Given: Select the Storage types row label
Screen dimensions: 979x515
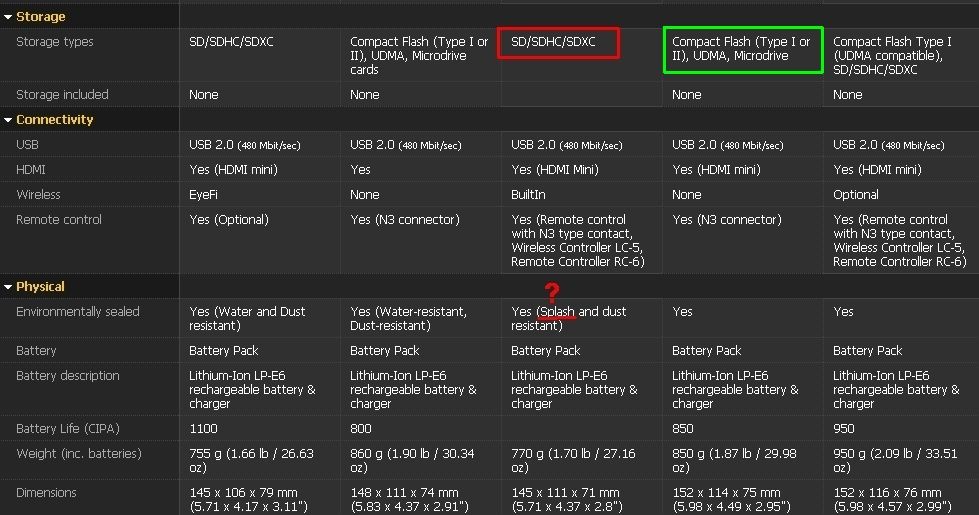Looking at the screenshot, I should pyautogui.click(x=55, y=42).
